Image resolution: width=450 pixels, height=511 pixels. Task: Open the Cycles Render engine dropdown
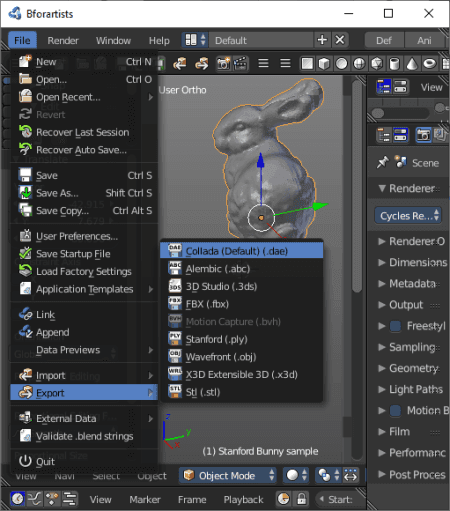[408, 216]
